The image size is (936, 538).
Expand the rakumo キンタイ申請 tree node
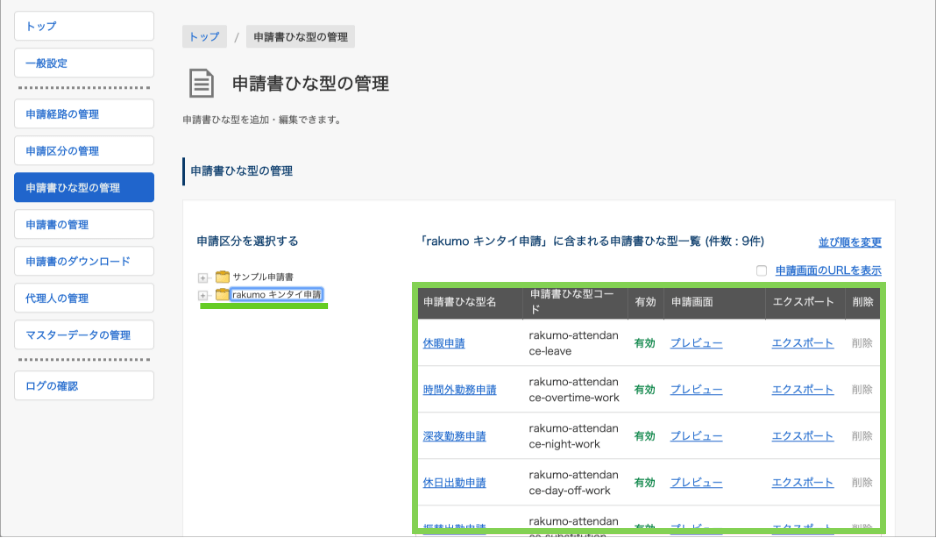click(x=203, y=296)
